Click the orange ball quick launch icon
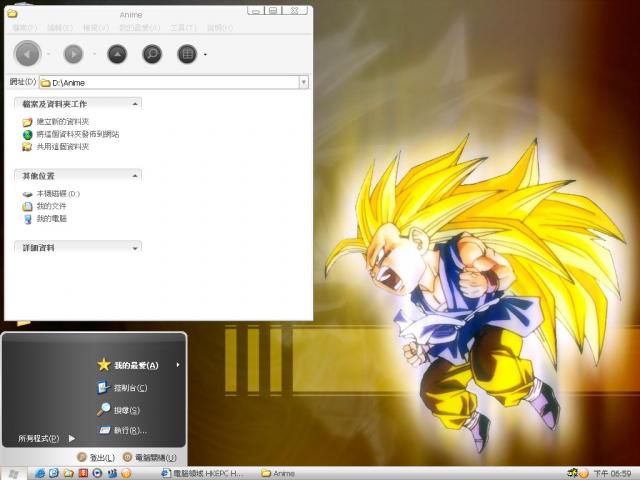Viewport: 640px width, 480px height. (126, 473)
